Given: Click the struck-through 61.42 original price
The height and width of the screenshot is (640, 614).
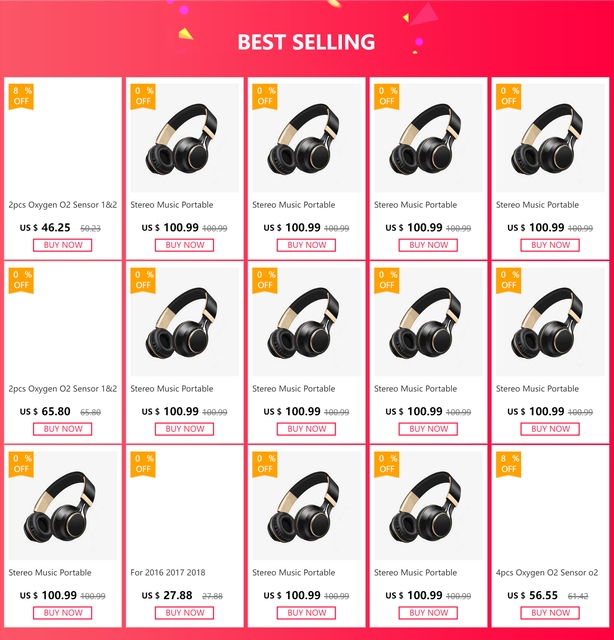Looking at the screenshot, I should click(578, 596).
